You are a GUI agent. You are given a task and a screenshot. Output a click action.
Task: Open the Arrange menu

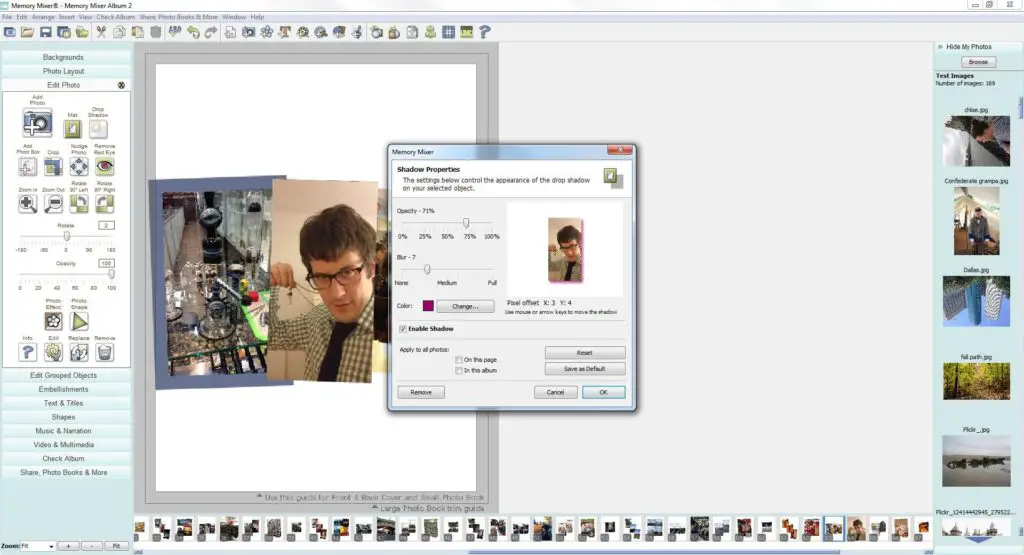point(43,17)
